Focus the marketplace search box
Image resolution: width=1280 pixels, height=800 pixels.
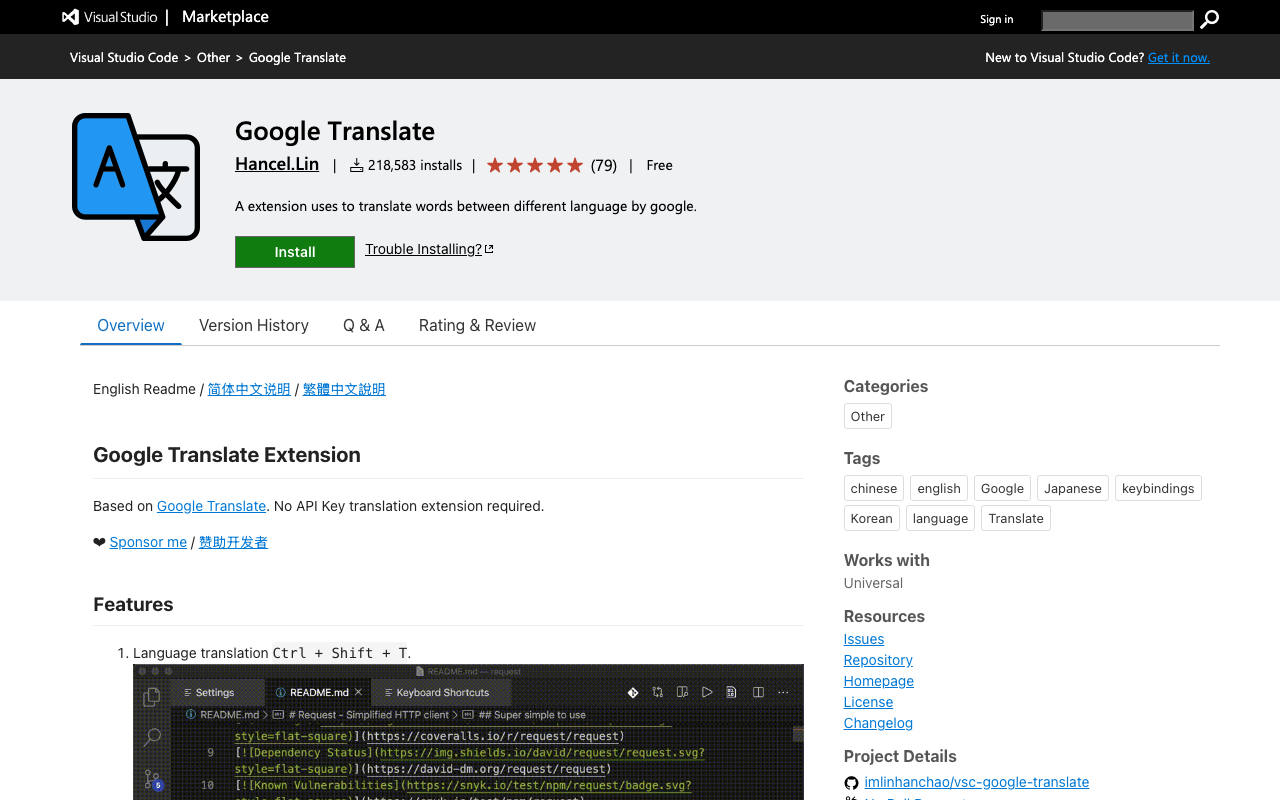pyautogui.click(x=1117, y=20)
